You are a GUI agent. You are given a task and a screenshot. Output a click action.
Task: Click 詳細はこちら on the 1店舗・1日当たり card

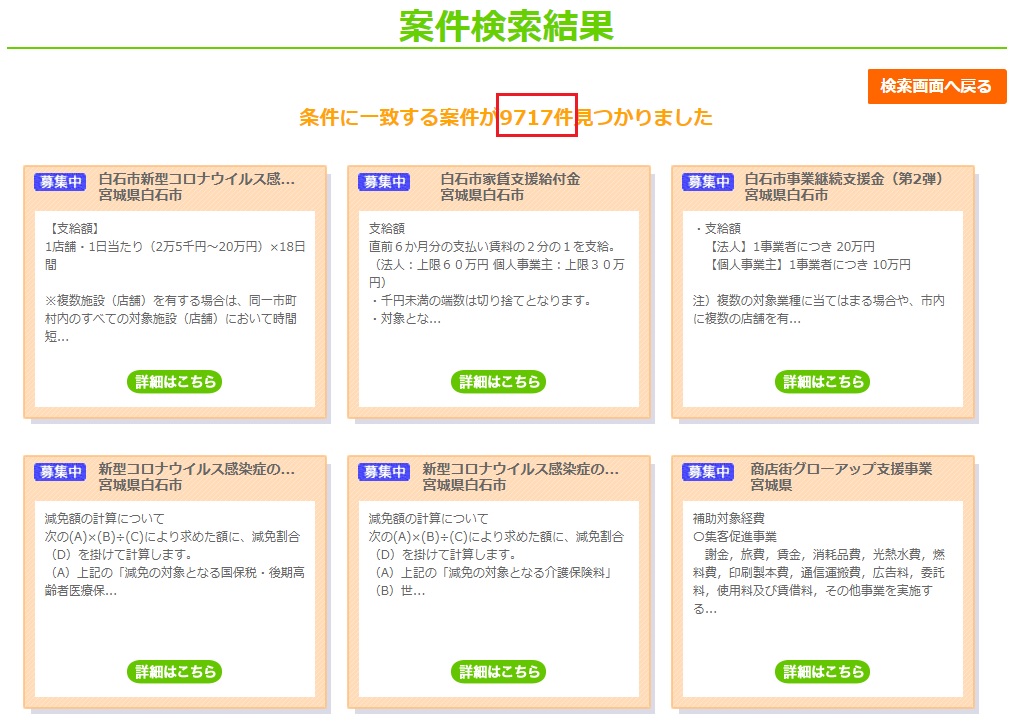pyautogui.click(x=174, y=381)
